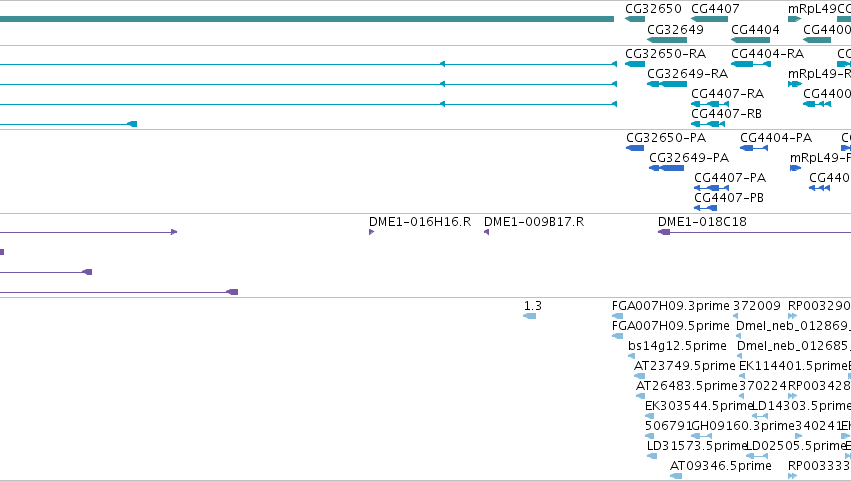Select transcript CG32649-RA label
This screenshot has height=481, width=851.
(x=687, y=74)
